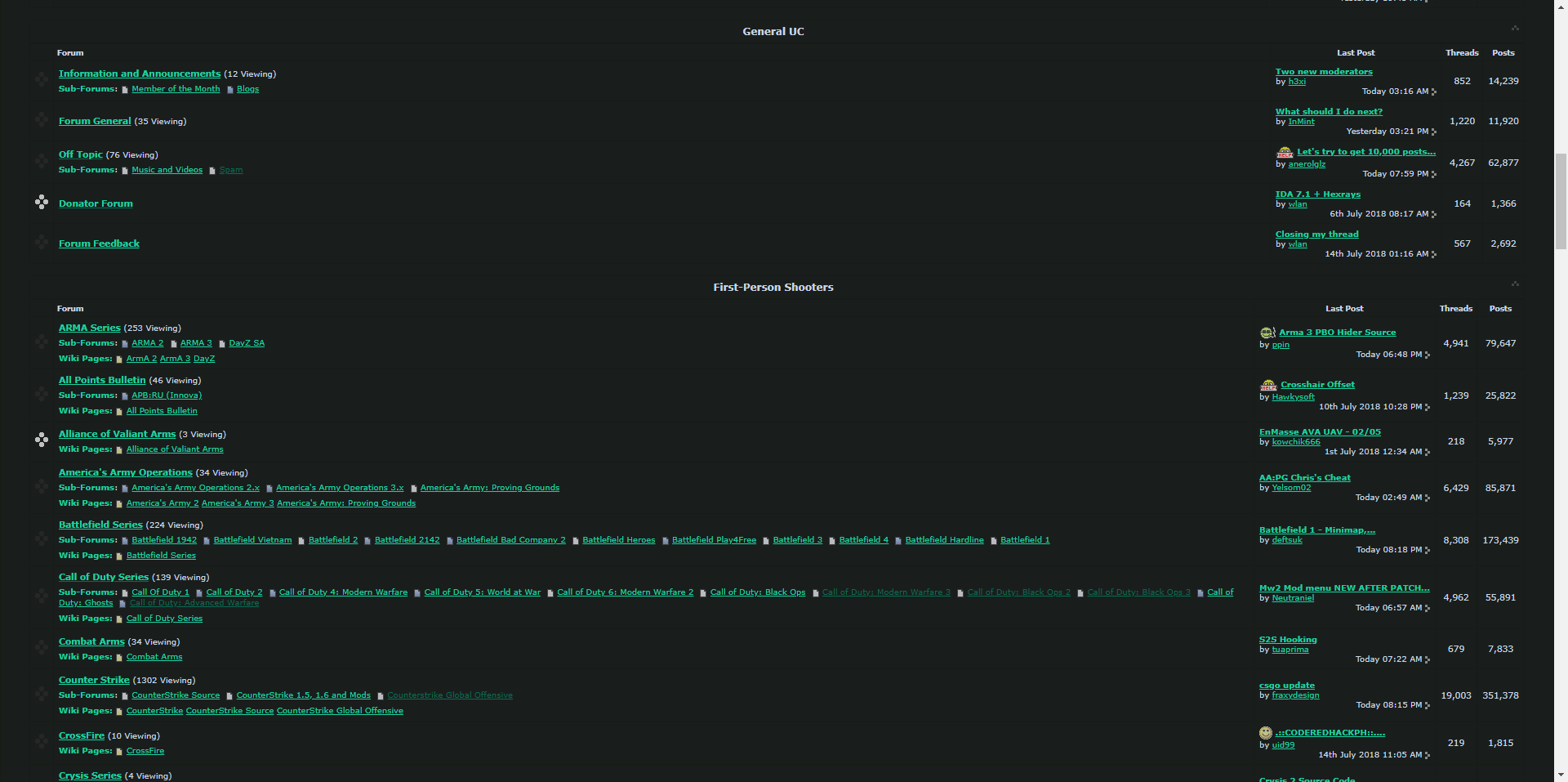Image resolution: width=1568 pixels, height=782 pixels.
Task: Open Mw2 Mod menu NEW AFTER PATCH thread
Action: [1344, 588]
